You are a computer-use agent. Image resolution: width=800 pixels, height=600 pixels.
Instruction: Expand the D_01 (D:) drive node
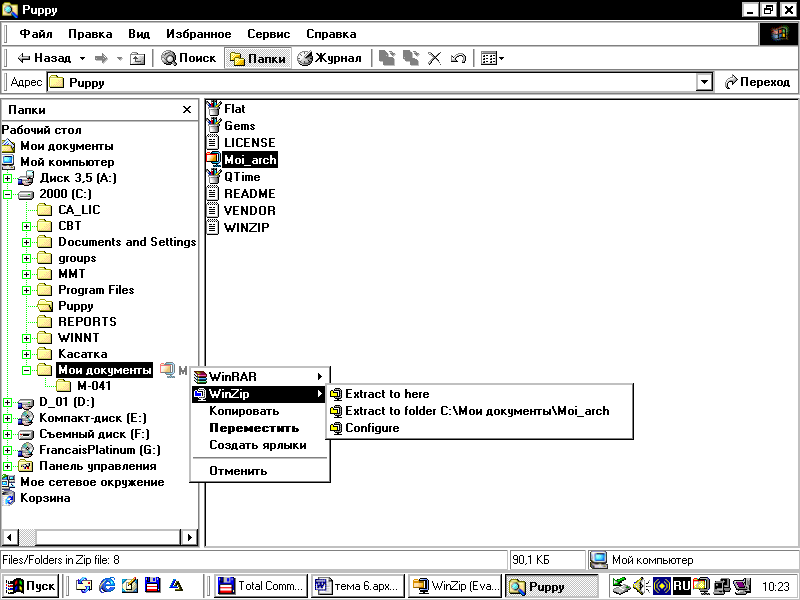point(8,403)
